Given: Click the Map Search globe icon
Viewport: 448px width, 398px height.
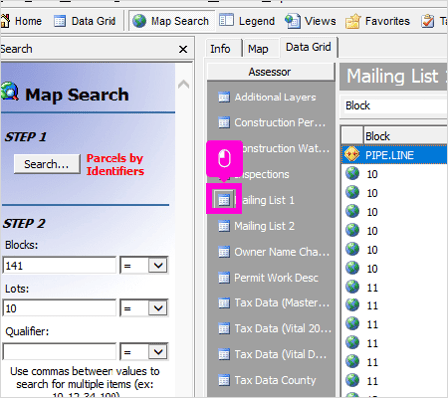Looking at the screenshot, I should pyautogui.click(x=139, y=21).
